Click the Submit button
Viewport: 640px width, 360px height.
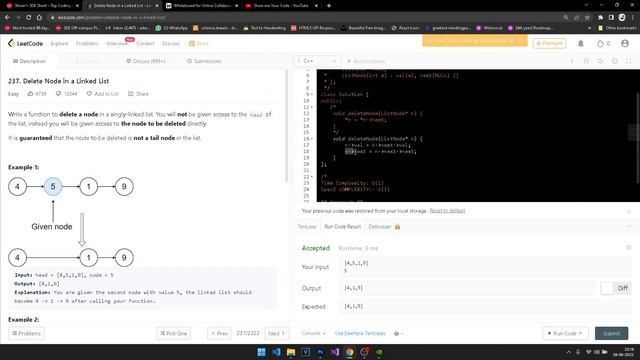611,333
